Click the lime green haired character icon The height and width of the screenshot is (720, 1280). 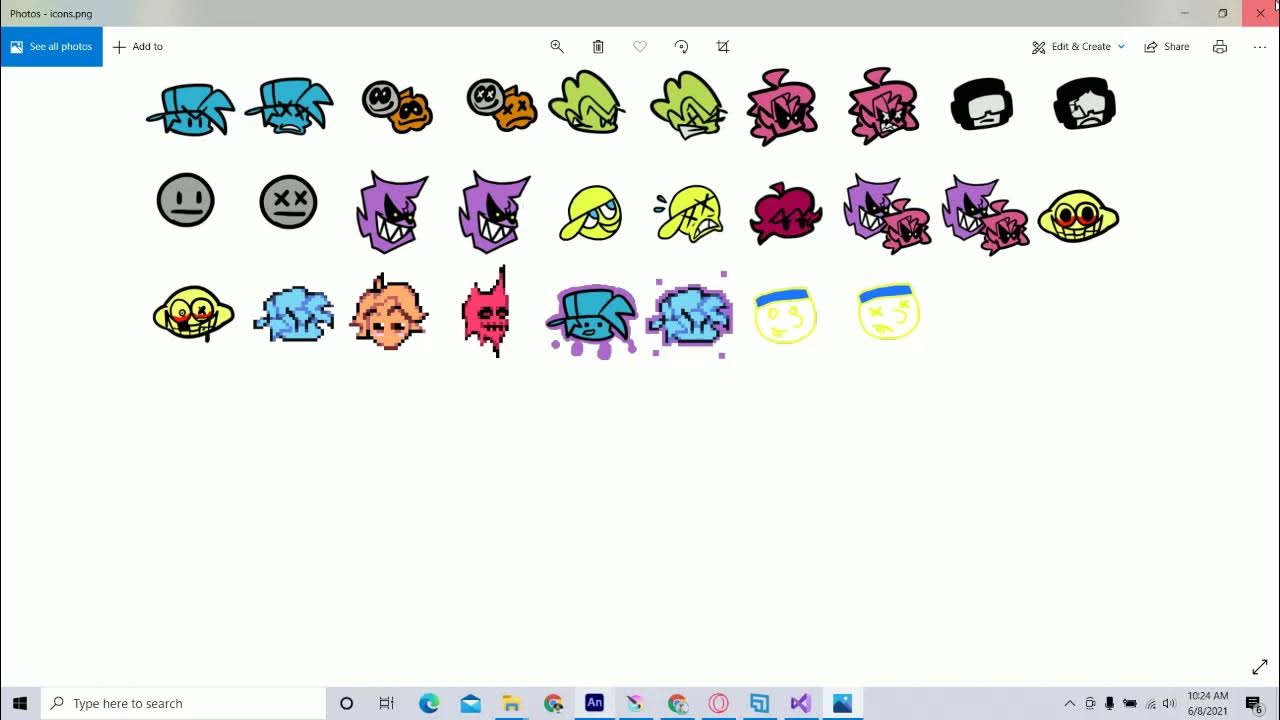[x=587, y=102]
